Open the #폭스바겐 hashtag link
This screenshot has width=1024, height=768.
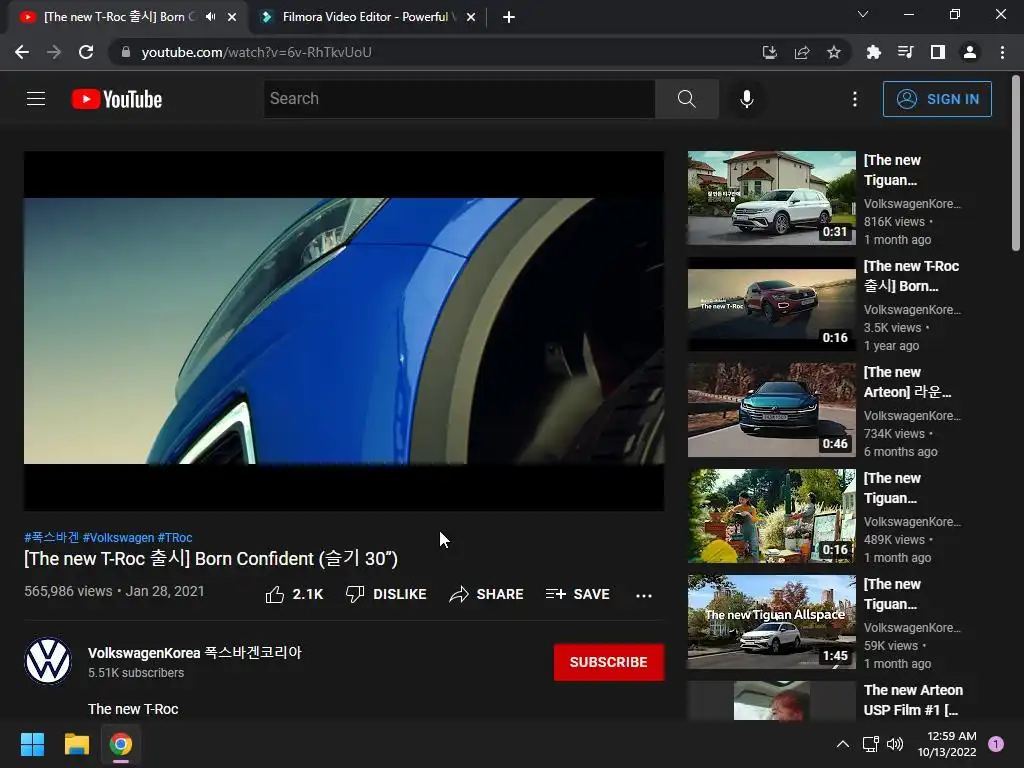52,537
